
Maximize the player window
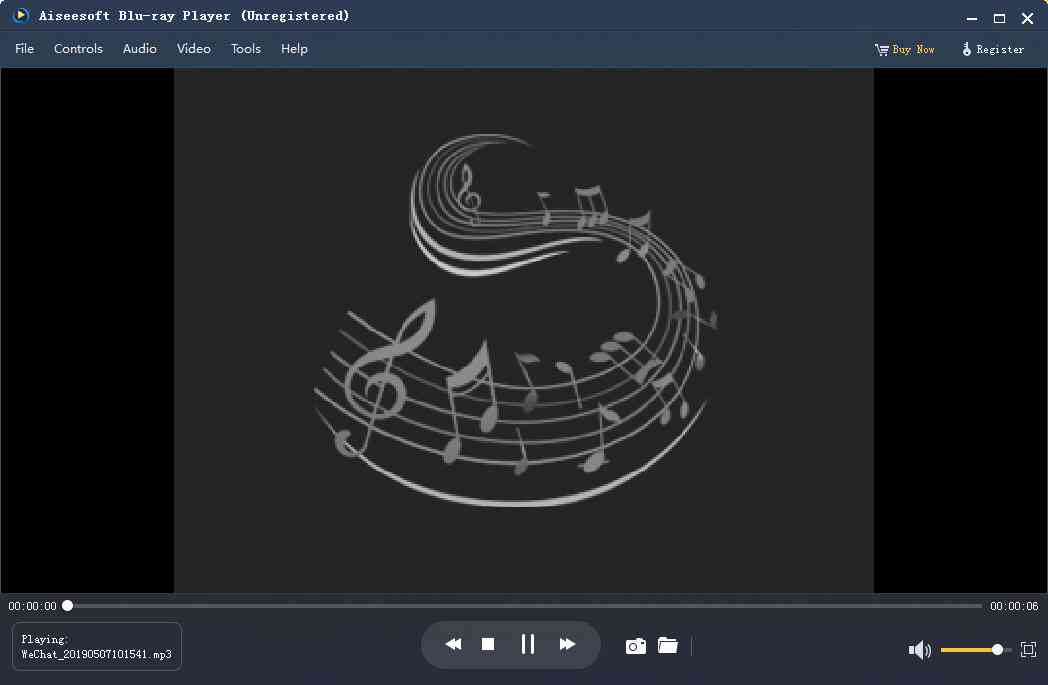(x=999, y=18)
